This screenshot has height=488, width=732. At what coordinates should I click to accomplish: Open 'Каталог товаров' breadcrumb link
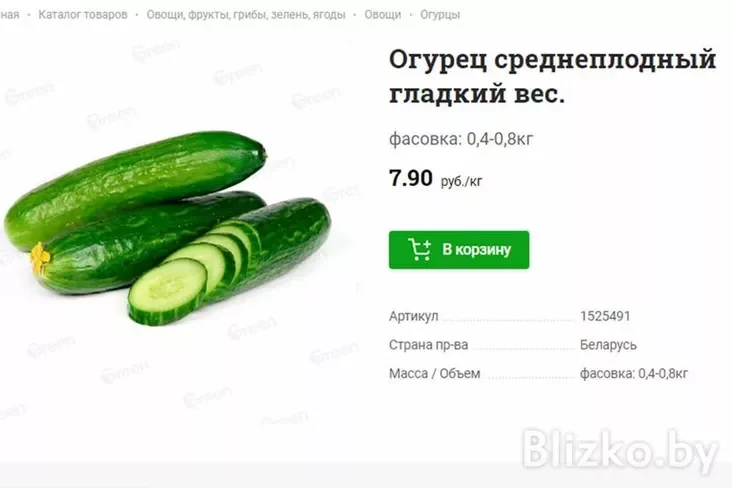pyautogui.click(x=83, y=14)
